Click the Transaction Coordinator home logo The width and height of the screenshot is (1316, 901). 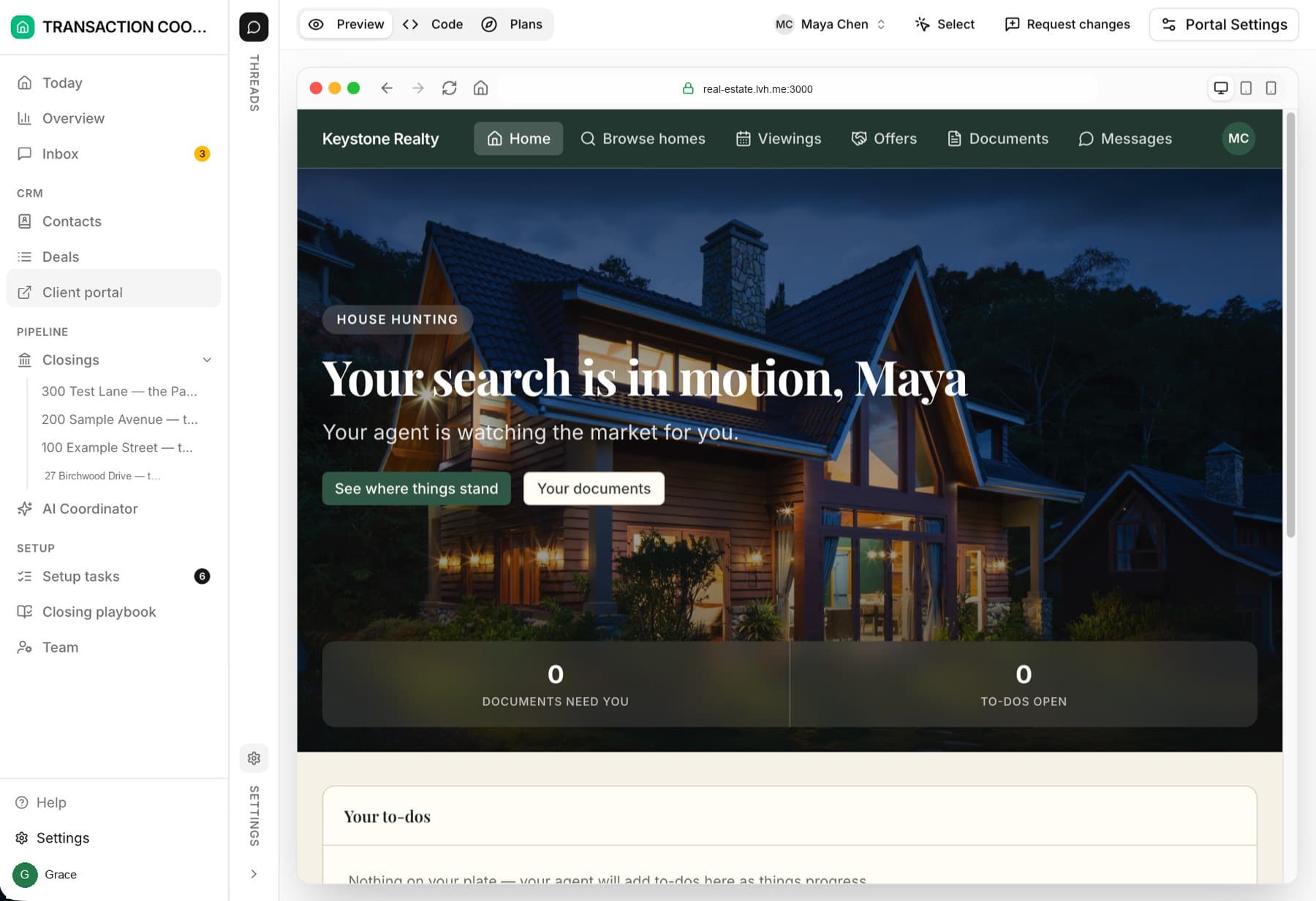click(x=23, y=27)
